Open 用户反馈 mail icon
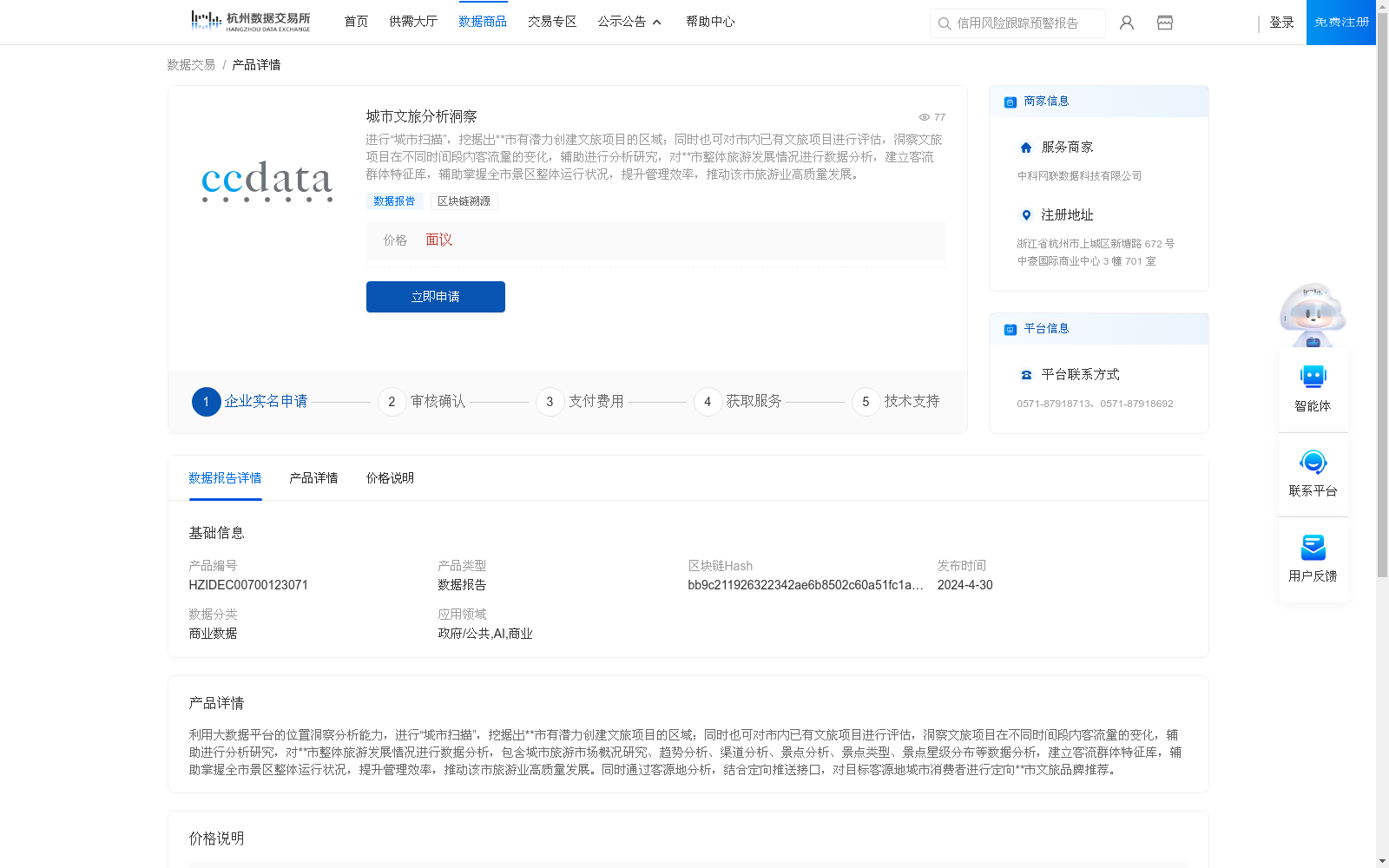This screenshot has height=868, width=1389. [x=1313, y=547]
